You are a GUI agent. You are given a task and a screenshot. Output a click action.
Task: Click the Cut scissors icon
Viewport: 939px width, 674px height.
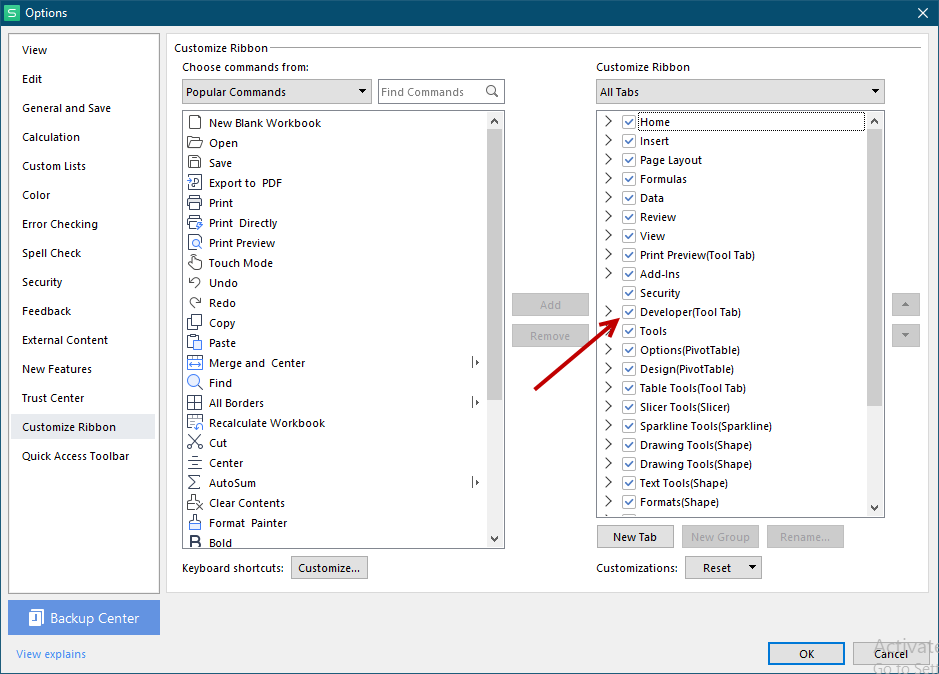[195, 443]
